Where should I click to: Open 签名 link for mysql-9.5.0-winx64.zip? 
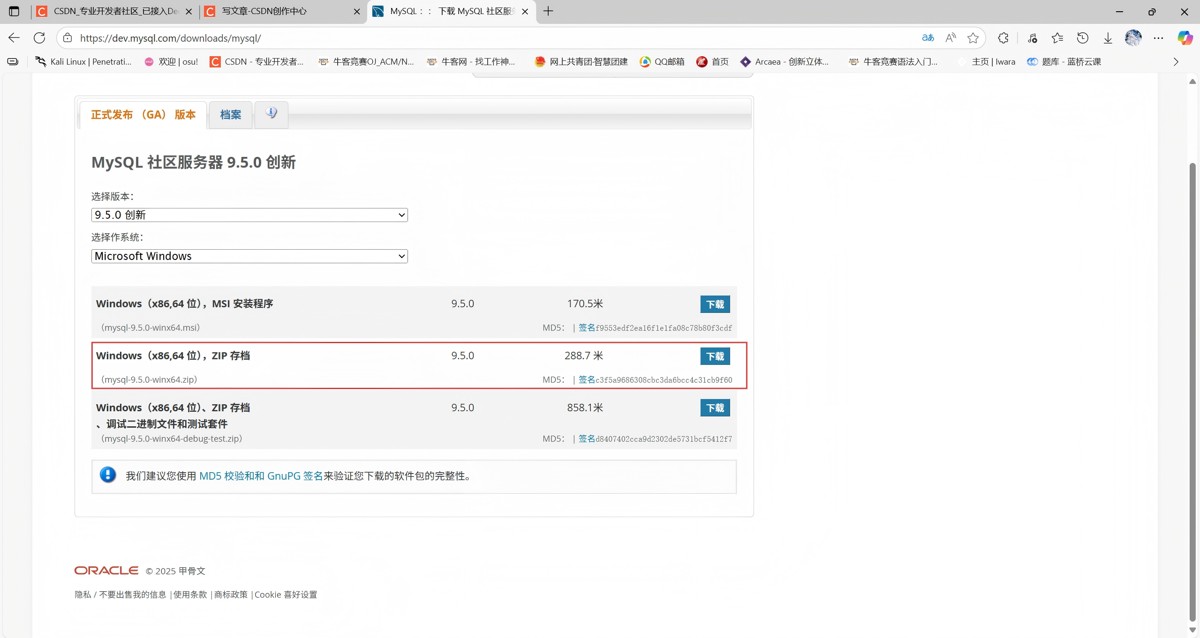point(587,380)
